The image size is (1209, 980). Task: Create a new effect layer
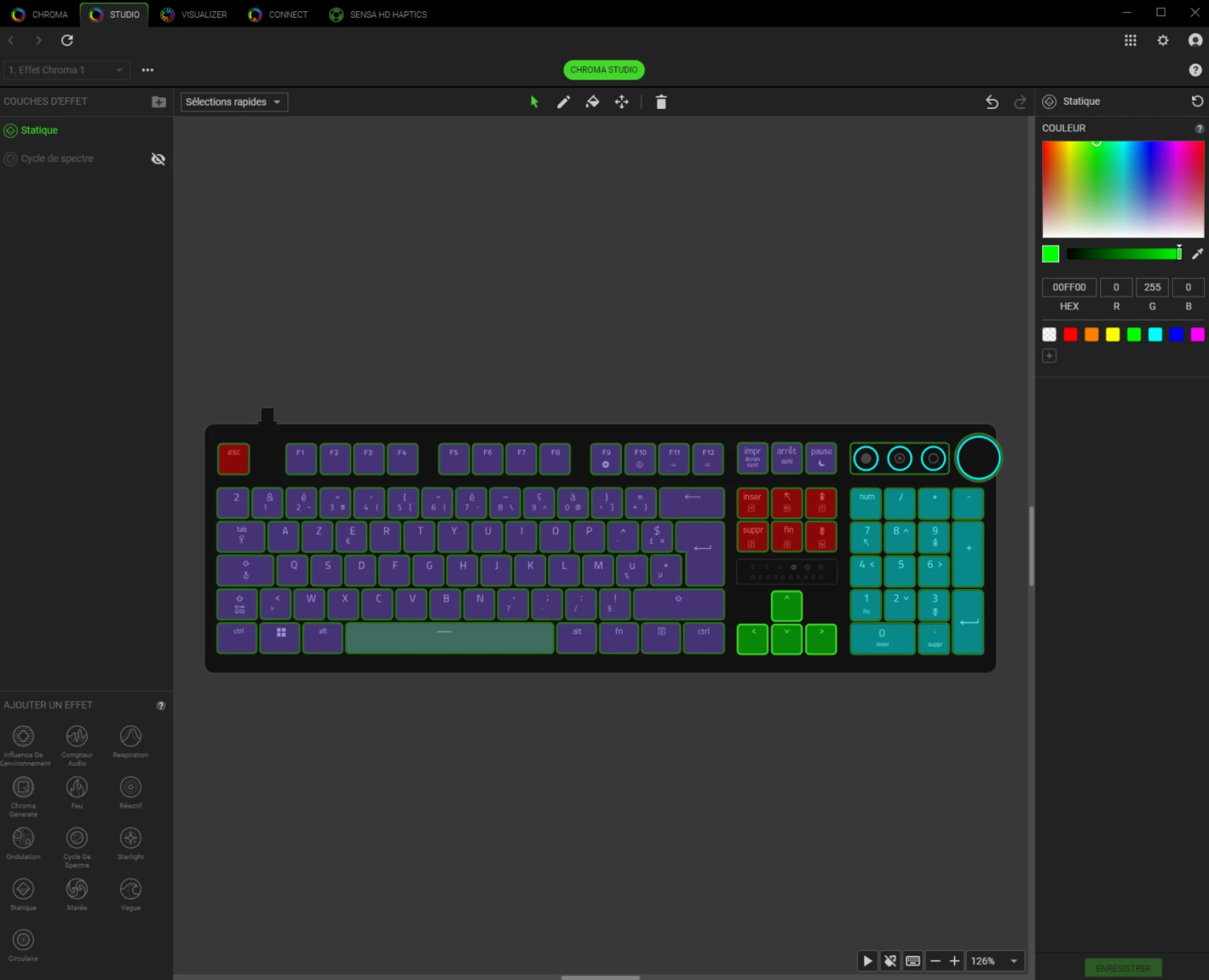[x=159, y=101]
